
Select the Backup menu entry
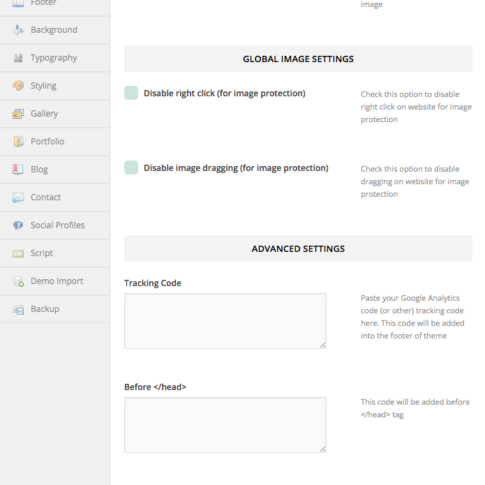point(55,309)
